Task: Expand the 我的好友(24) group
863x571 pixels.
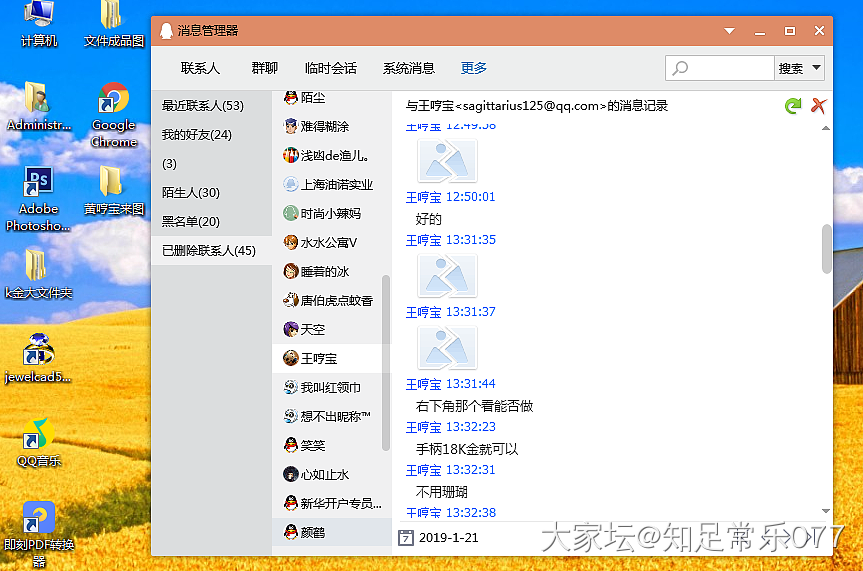Action: [197, 134]
